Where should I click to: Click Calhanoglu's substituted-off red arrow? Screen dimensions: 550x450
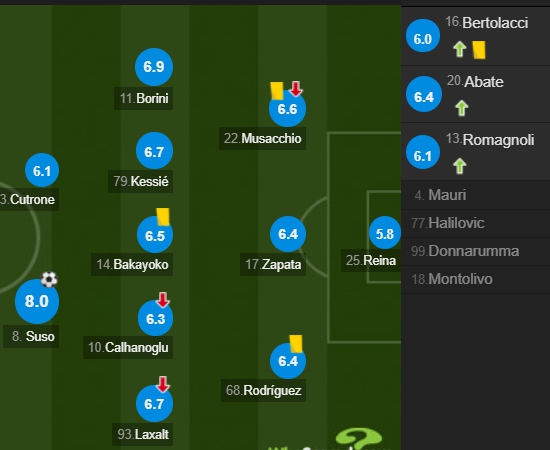pos(163,300)
